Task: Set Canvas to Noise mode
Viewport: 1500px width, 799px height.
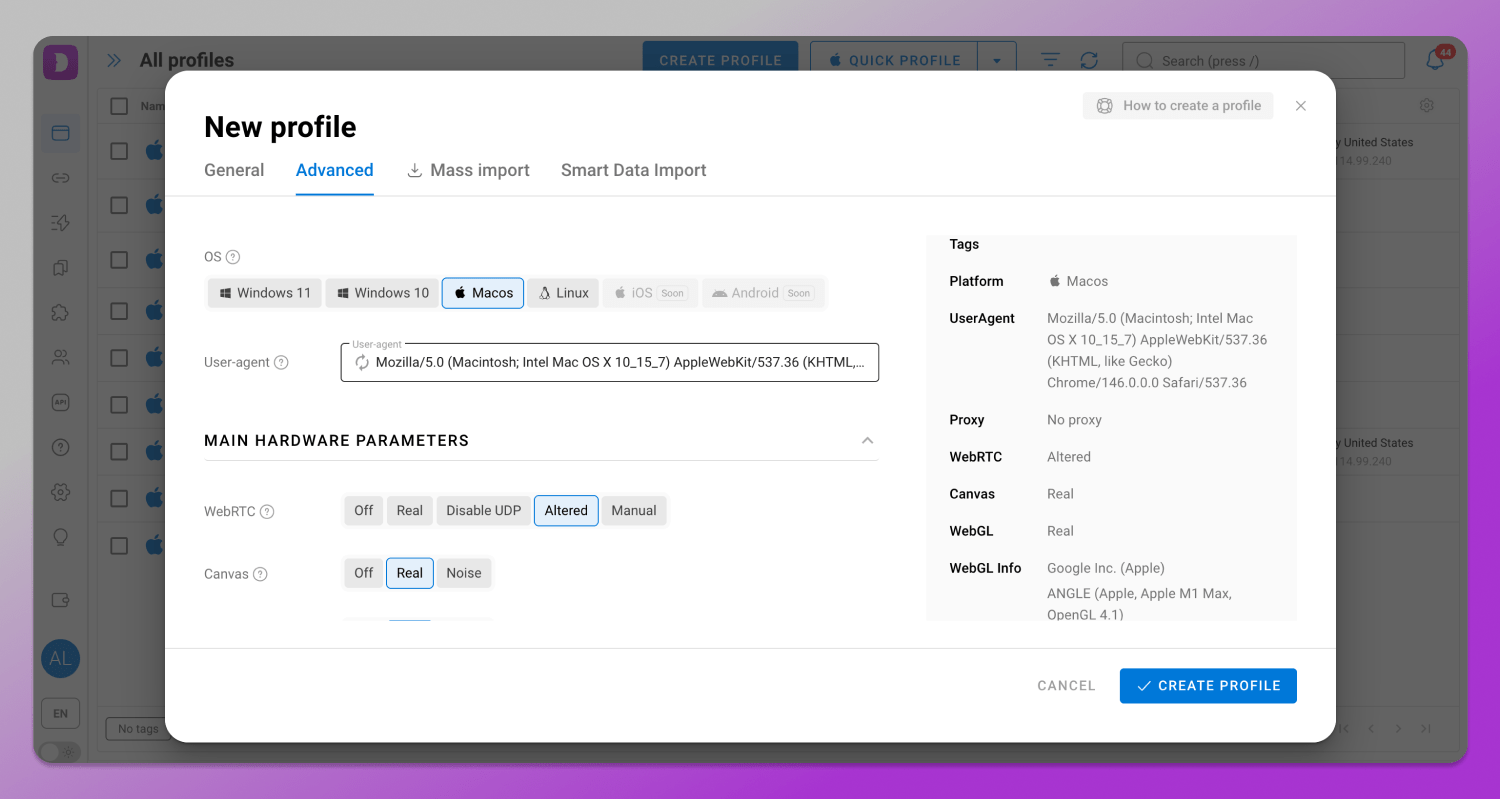Action: tap(463, 573)
